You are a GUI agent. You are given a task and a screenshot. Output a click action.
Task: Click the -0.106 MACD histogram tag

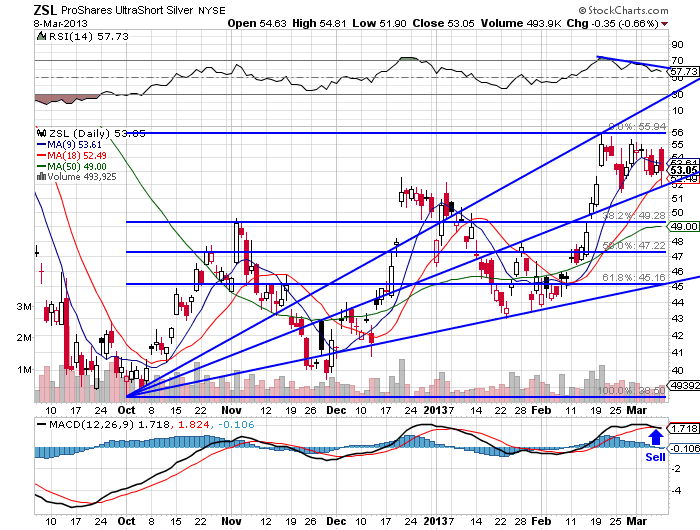coord(685,448)
